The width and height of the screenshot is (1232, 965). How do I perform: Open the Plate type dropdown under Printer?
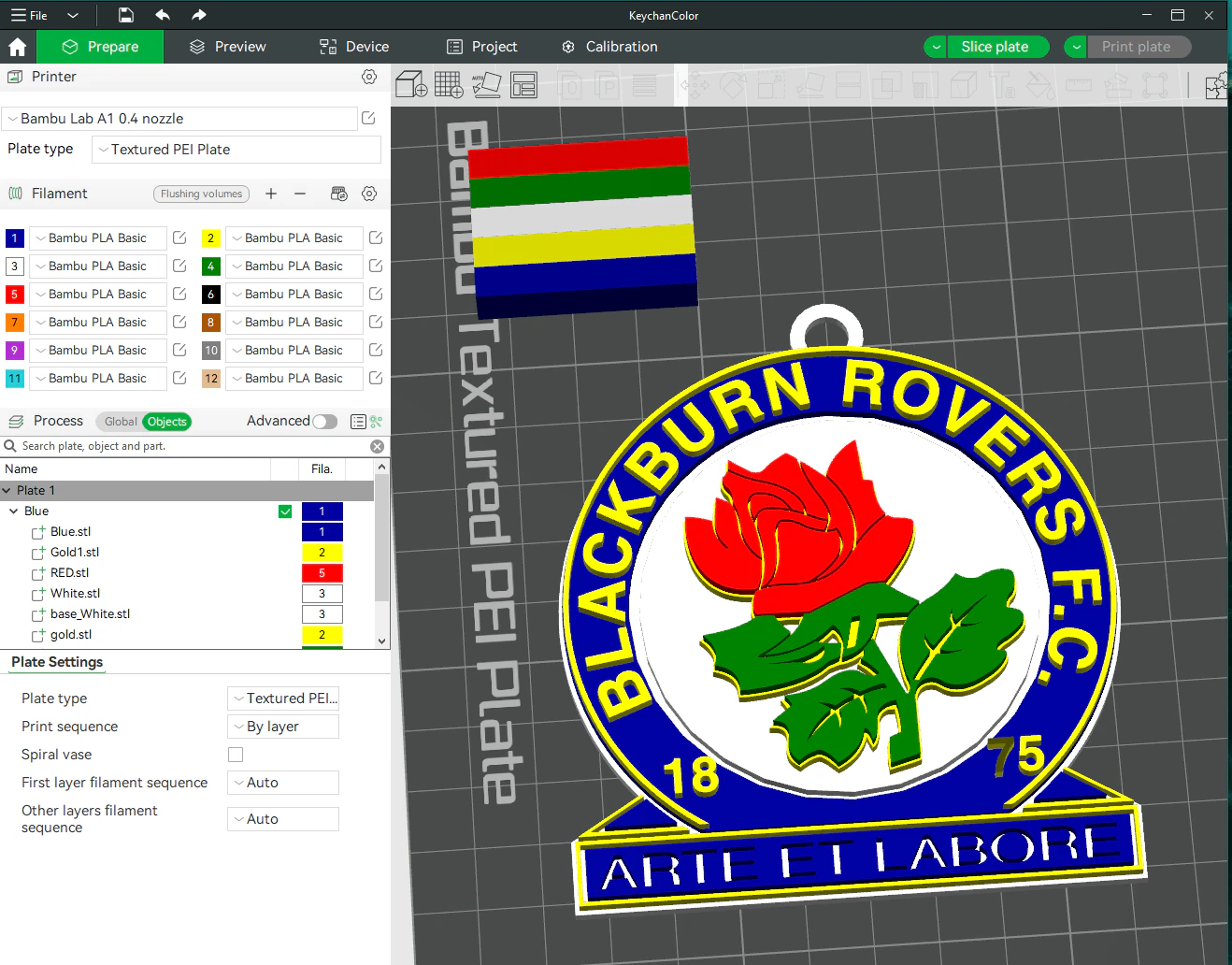[236, 150]
